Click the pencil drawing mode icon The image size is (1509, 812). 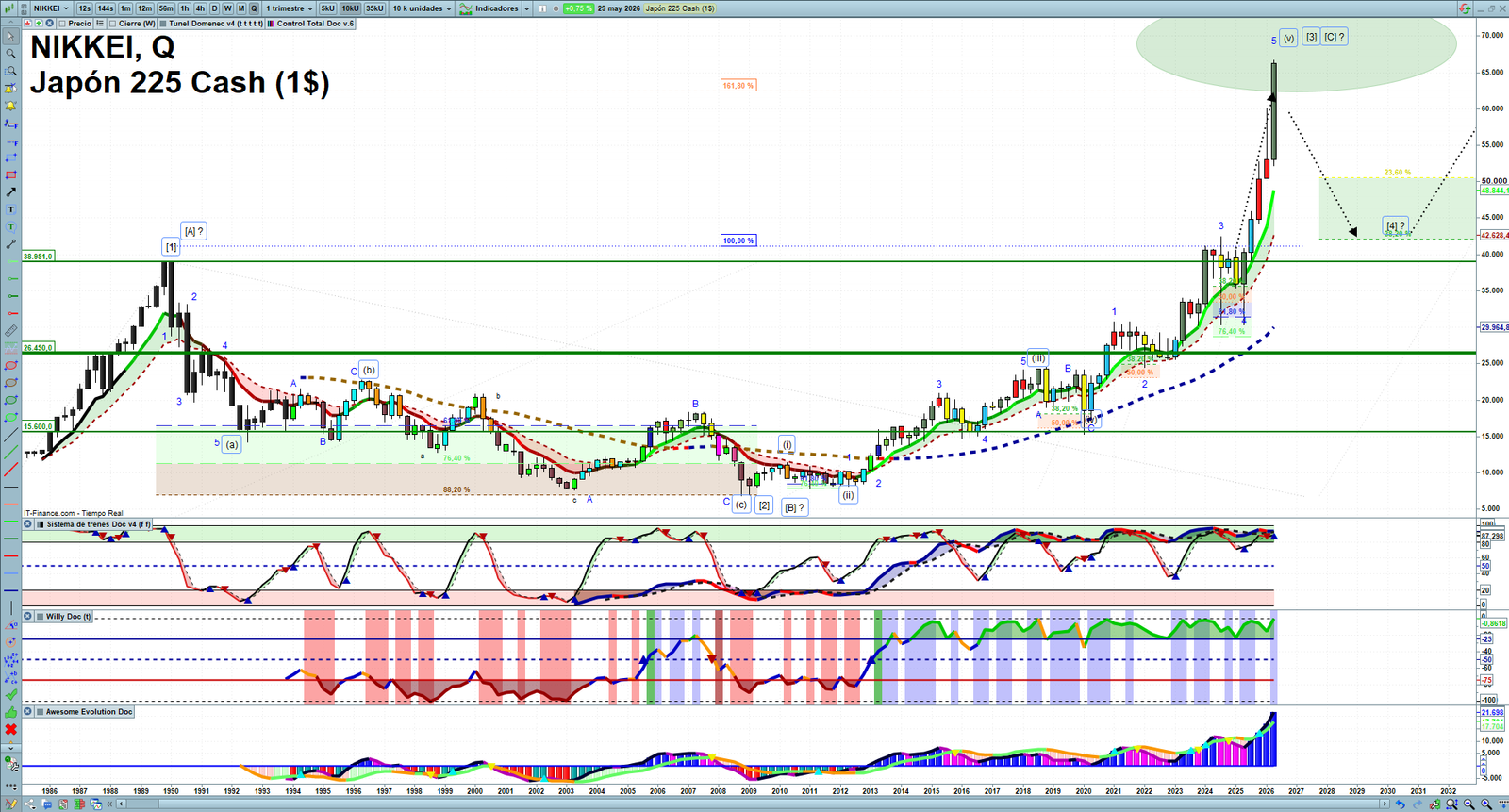[10, 804]
